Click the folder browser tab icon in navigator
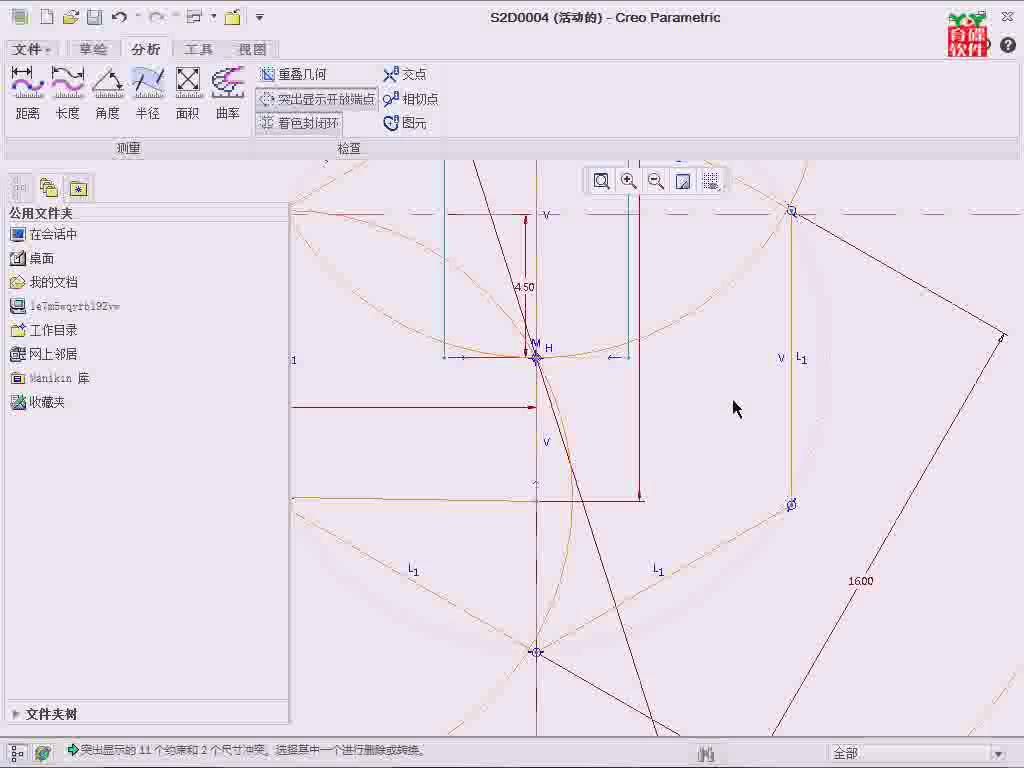 click(x=49, y=188)
